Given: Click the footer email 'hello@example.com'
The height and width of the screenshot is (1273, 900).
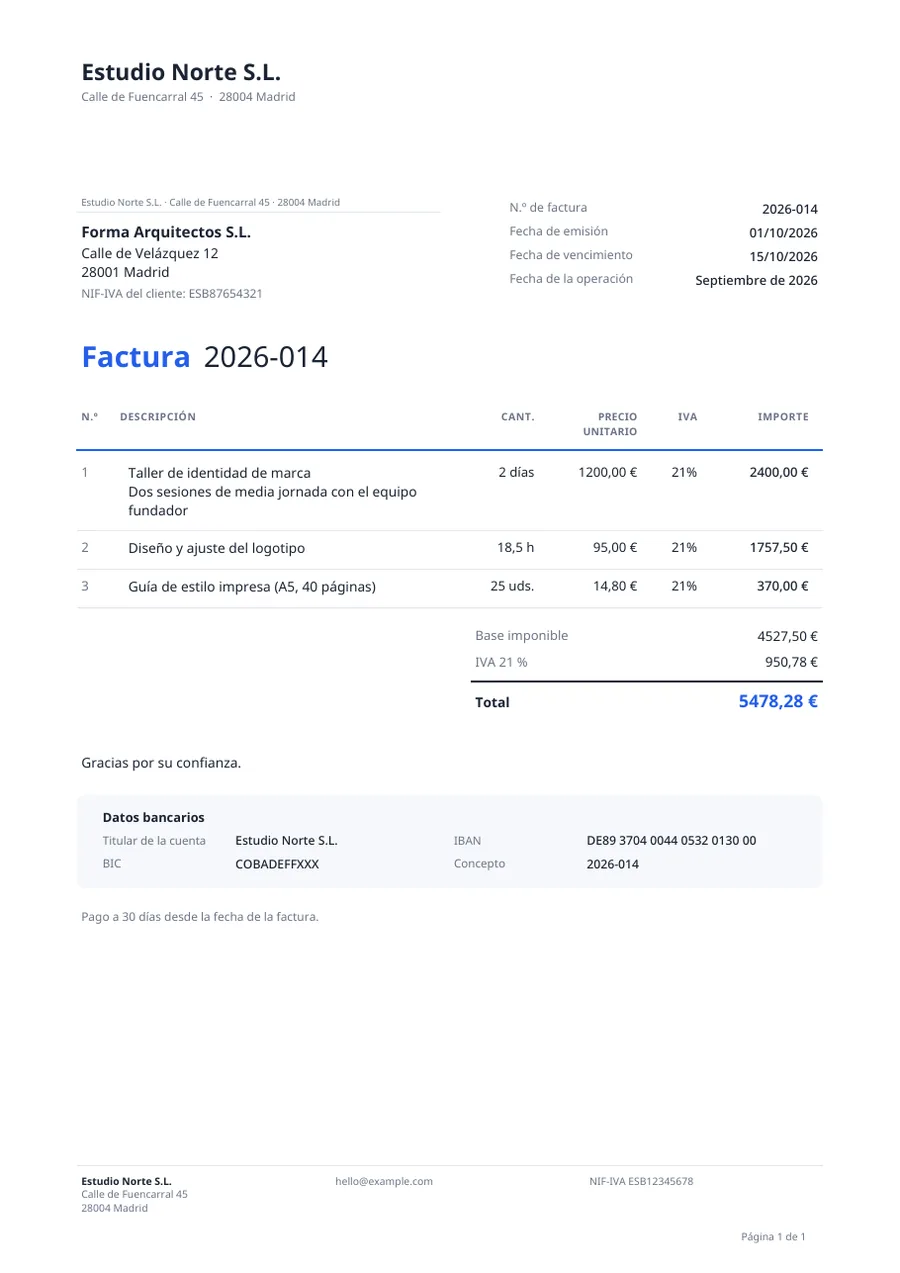Looking at the screenshot, I should pos(384,1181).
